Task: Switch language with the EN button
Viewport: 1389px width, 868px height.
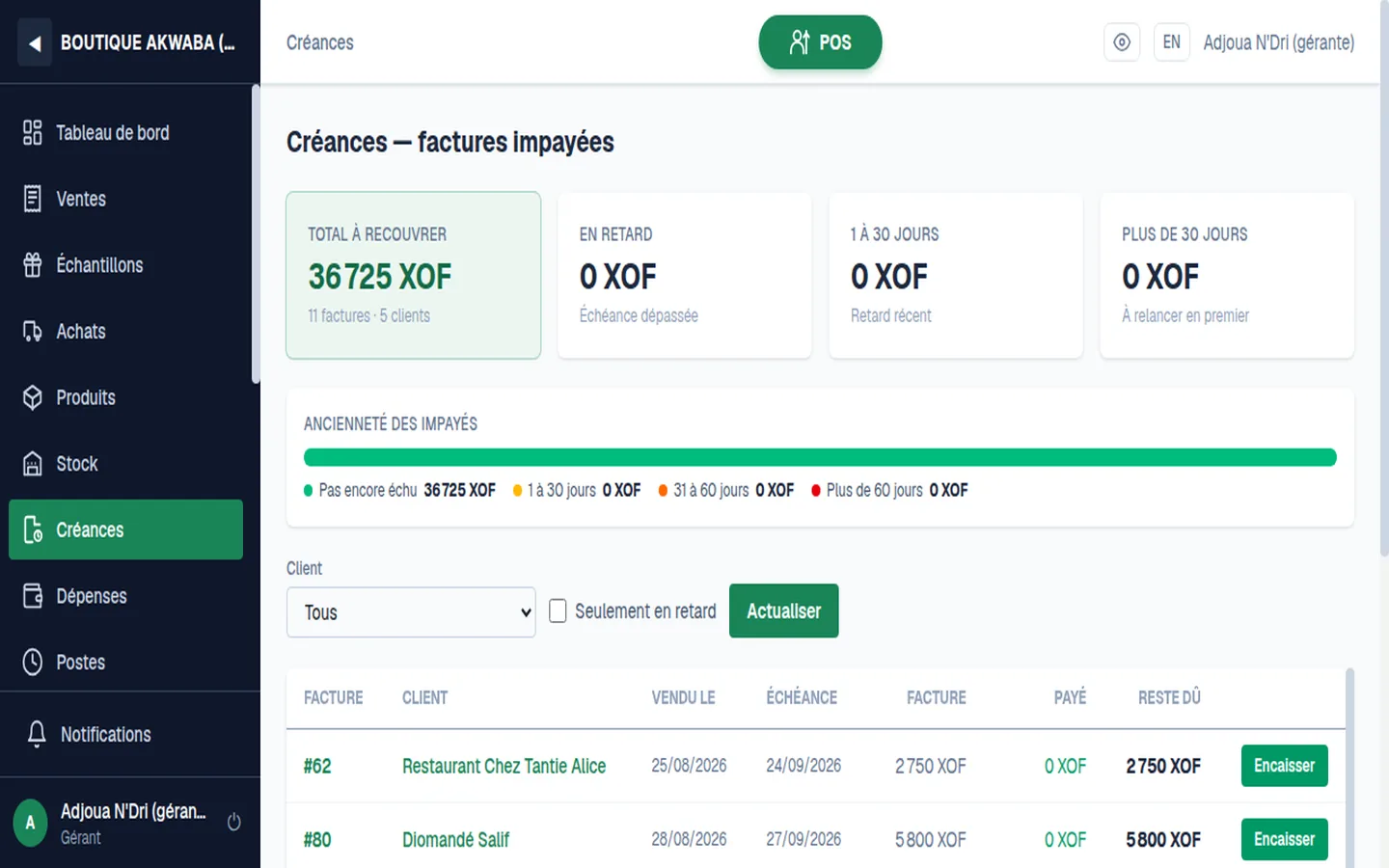Action: tap(1171, 42)
